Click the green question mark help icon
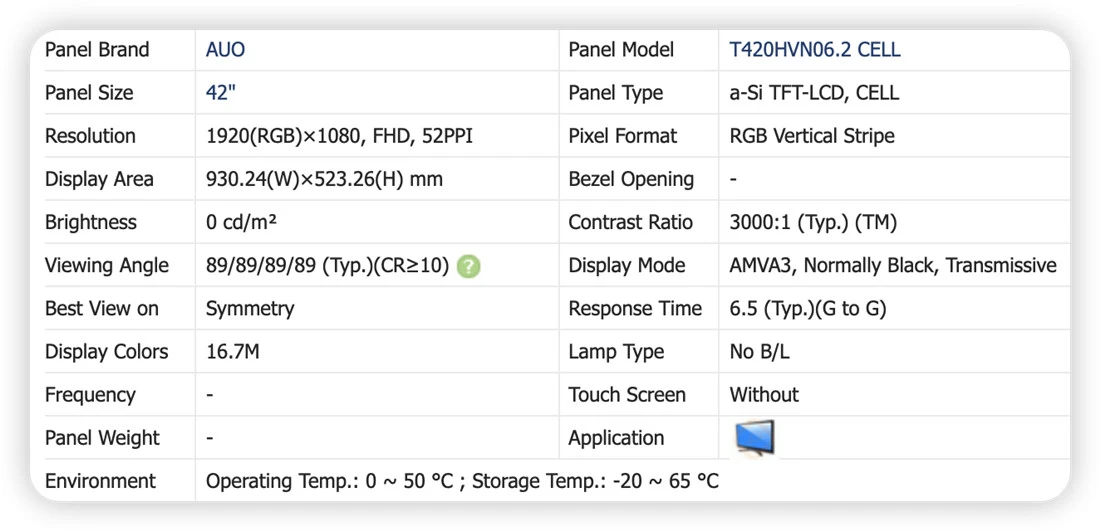Image resolution: width=1100 pixels, height=531 pixels. click(469, 267)
